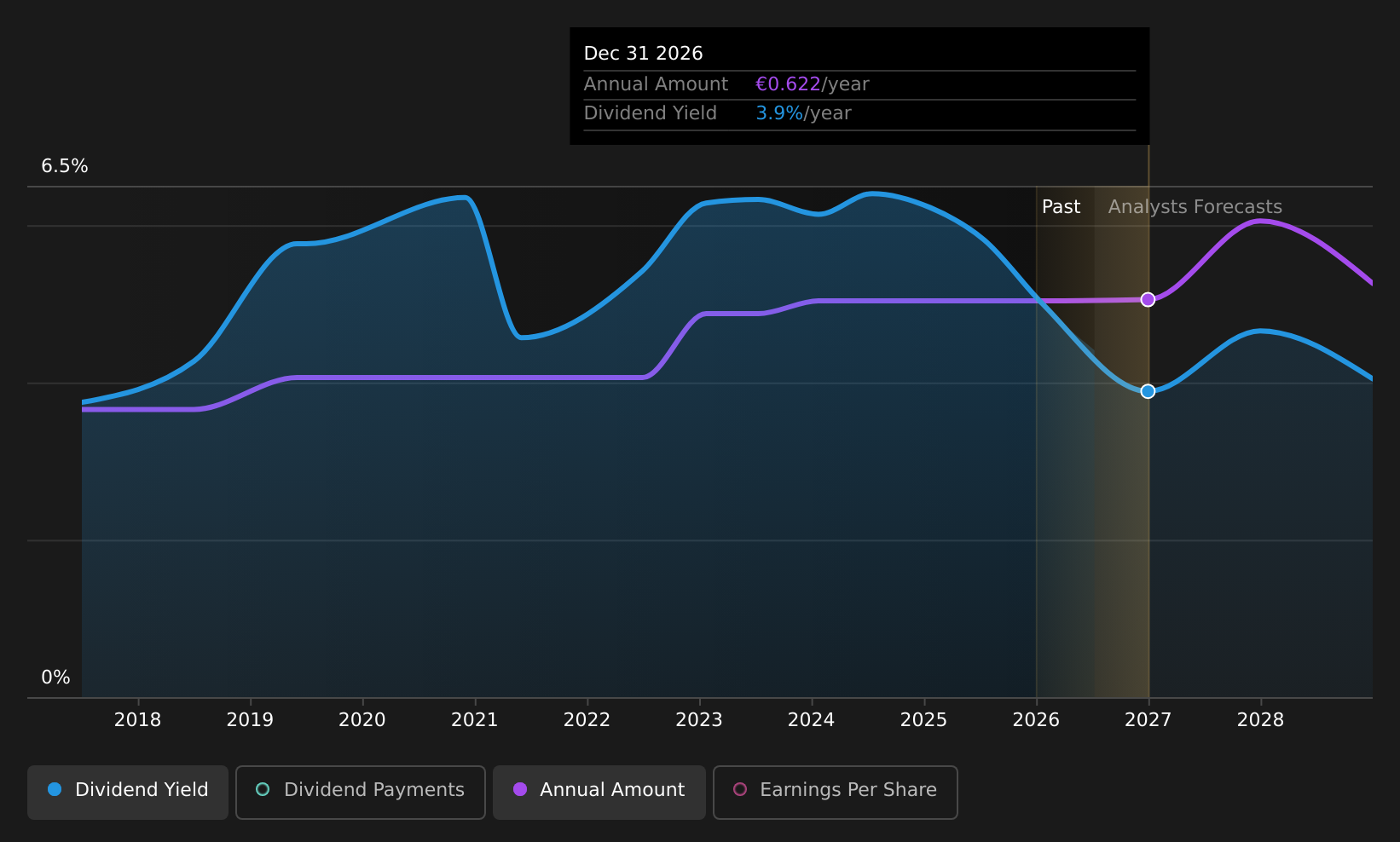This screenshot has height=842, width=1400.
Task: Toggle the Annual Amount legend series
Action: (x=599, y=792)
